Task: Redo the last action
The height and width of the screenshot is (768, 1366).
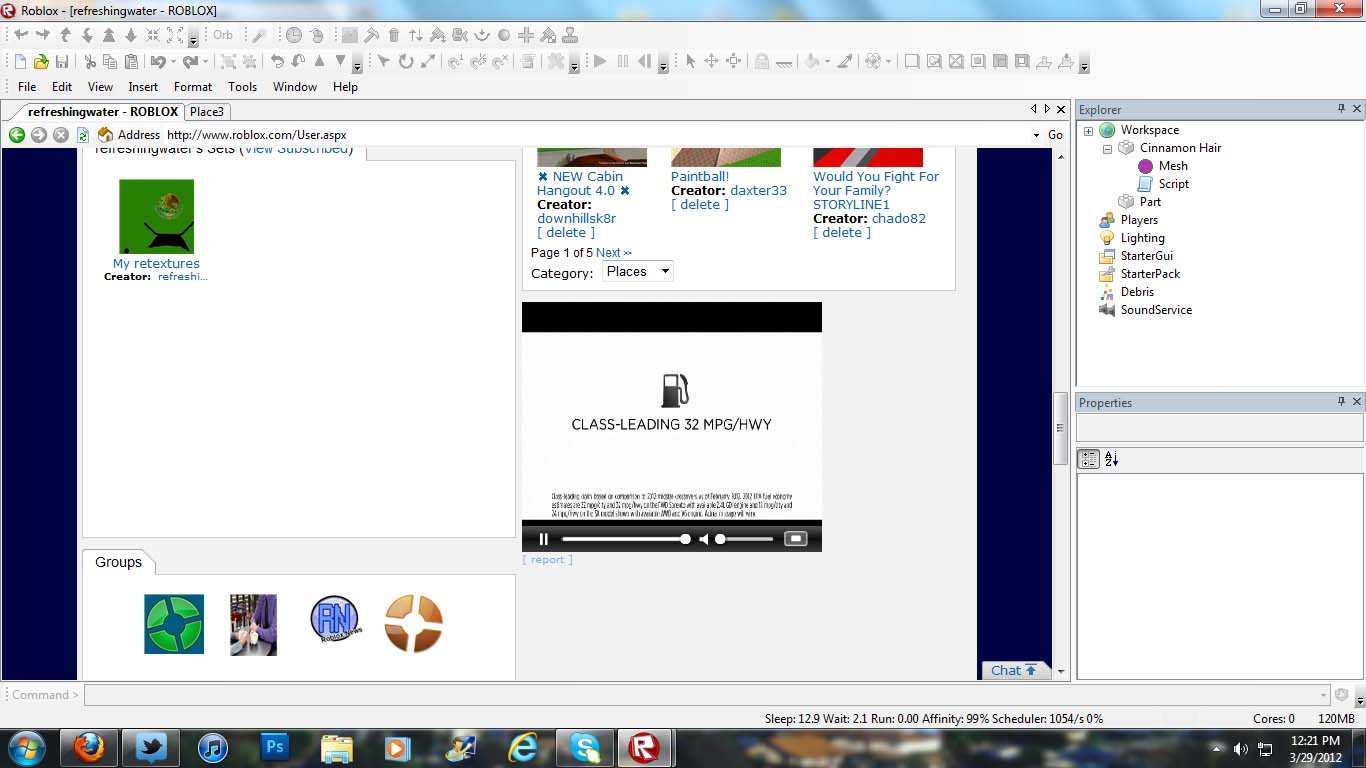Action: [x=190, y=62]
